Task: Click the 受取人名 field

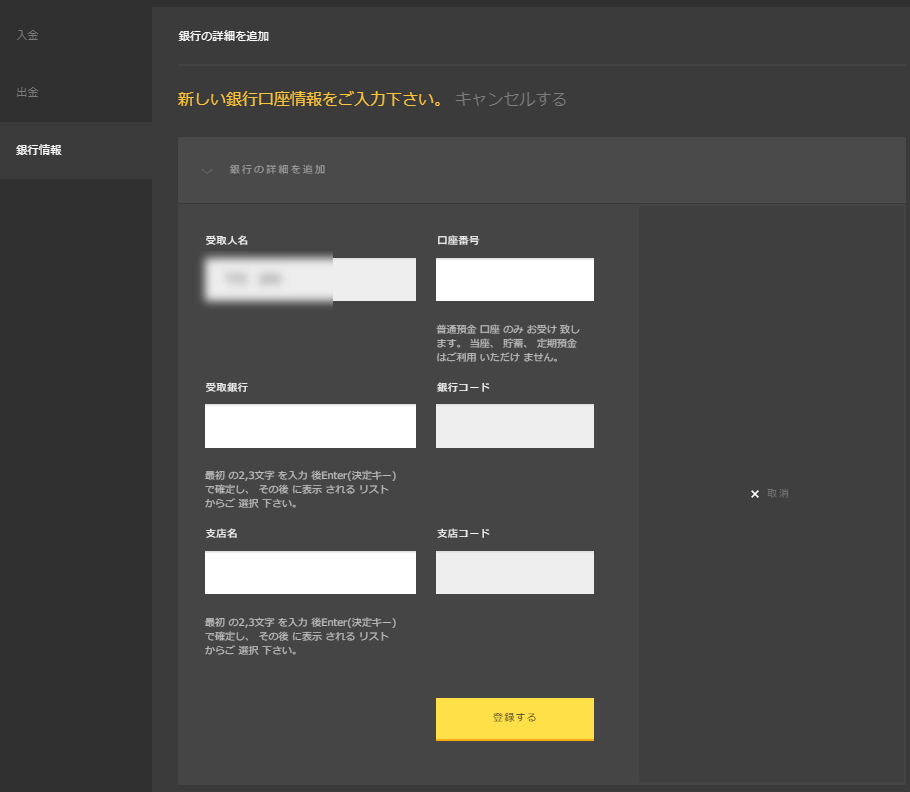Action: 310,279
